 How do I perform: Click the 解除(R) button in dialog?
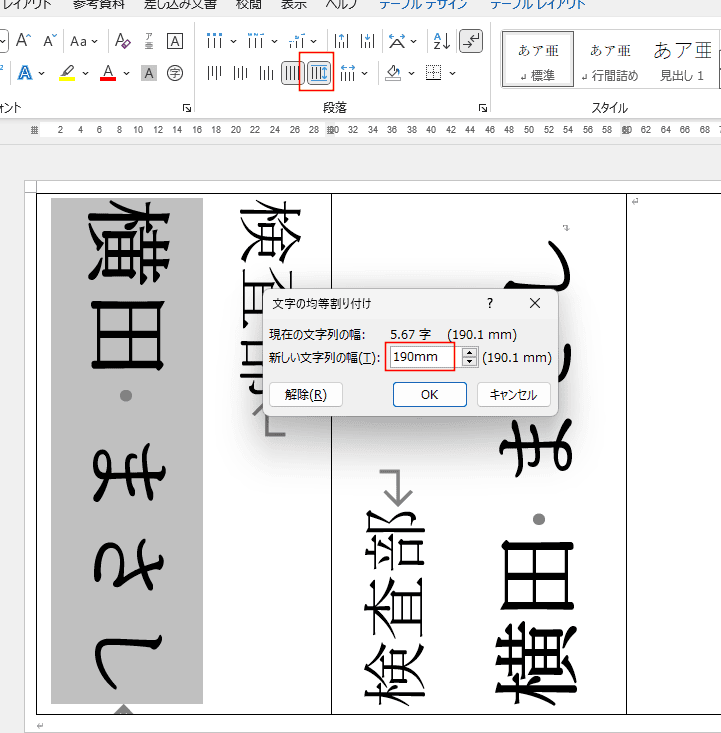point(306,395)
